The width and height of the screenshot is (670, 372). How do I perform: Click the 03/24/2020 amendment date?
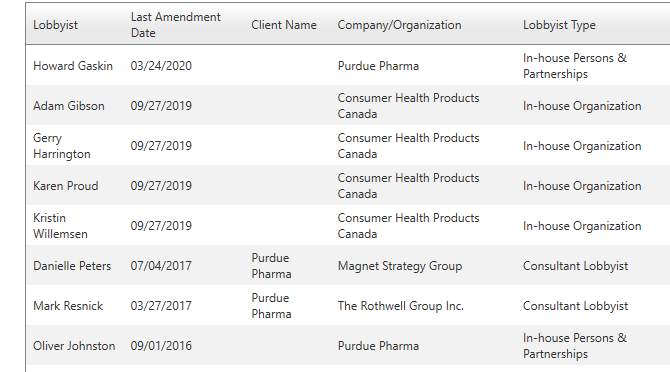point(161,66)
